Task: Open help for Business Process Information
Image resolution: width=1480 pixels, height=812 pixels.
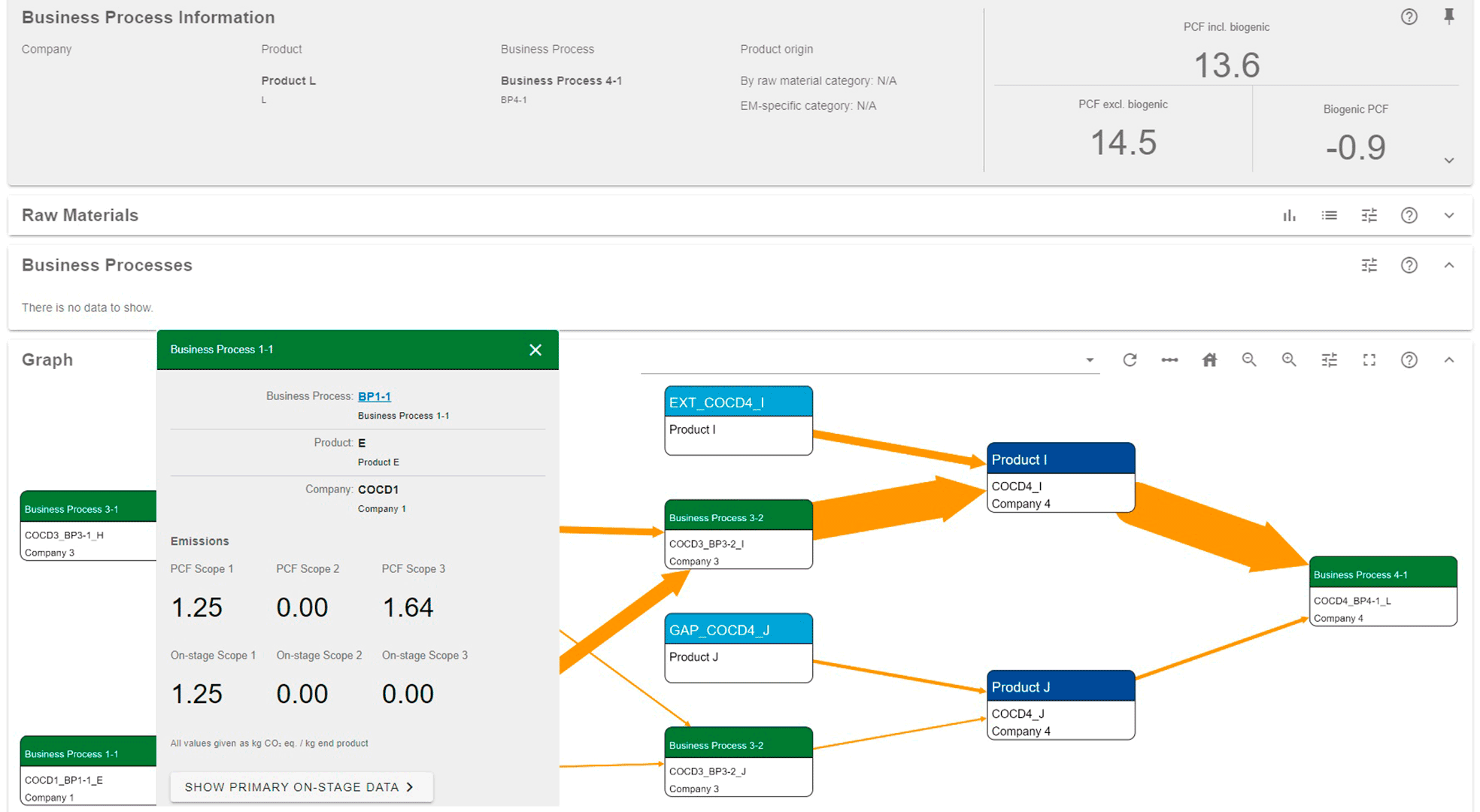Action: [x=1409, y=17]
